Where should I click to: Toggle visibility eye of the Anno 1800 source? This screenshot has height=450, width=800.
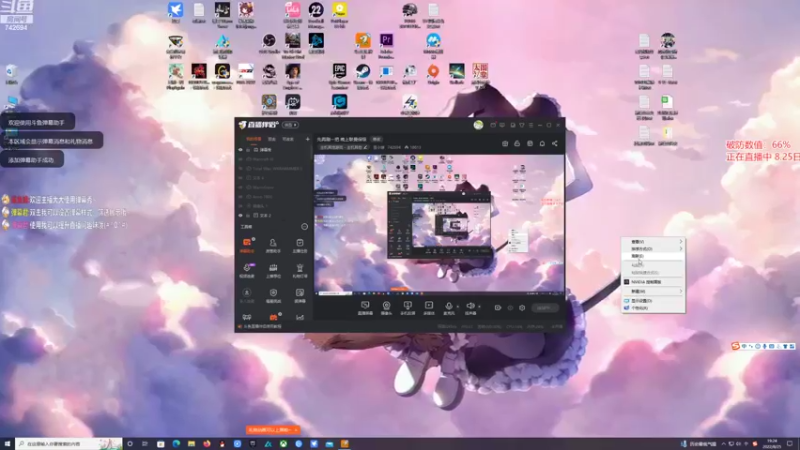pyautogui.click(x=241, y=196)
